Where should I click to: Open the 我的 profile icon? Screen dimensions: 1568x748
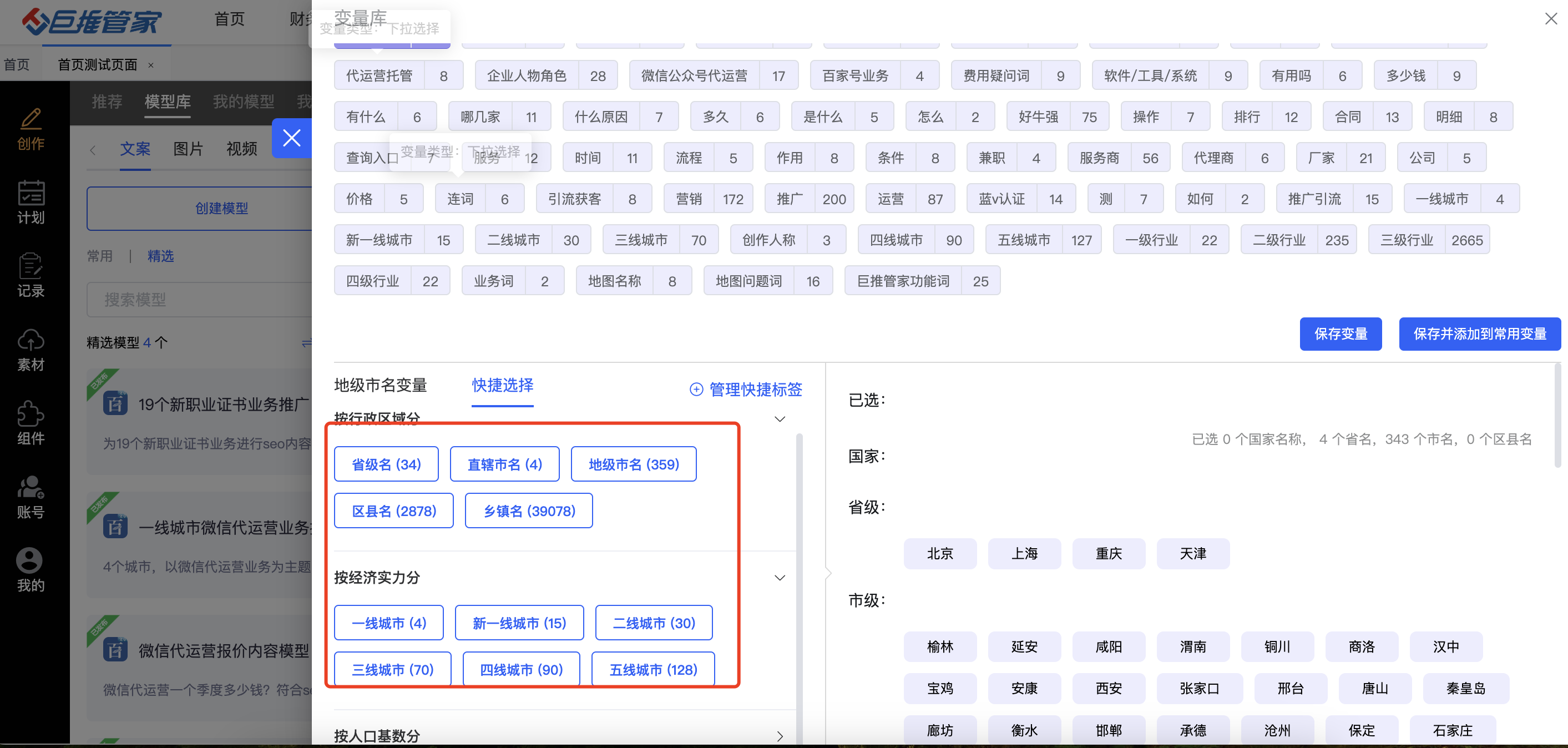coord(29,561)
